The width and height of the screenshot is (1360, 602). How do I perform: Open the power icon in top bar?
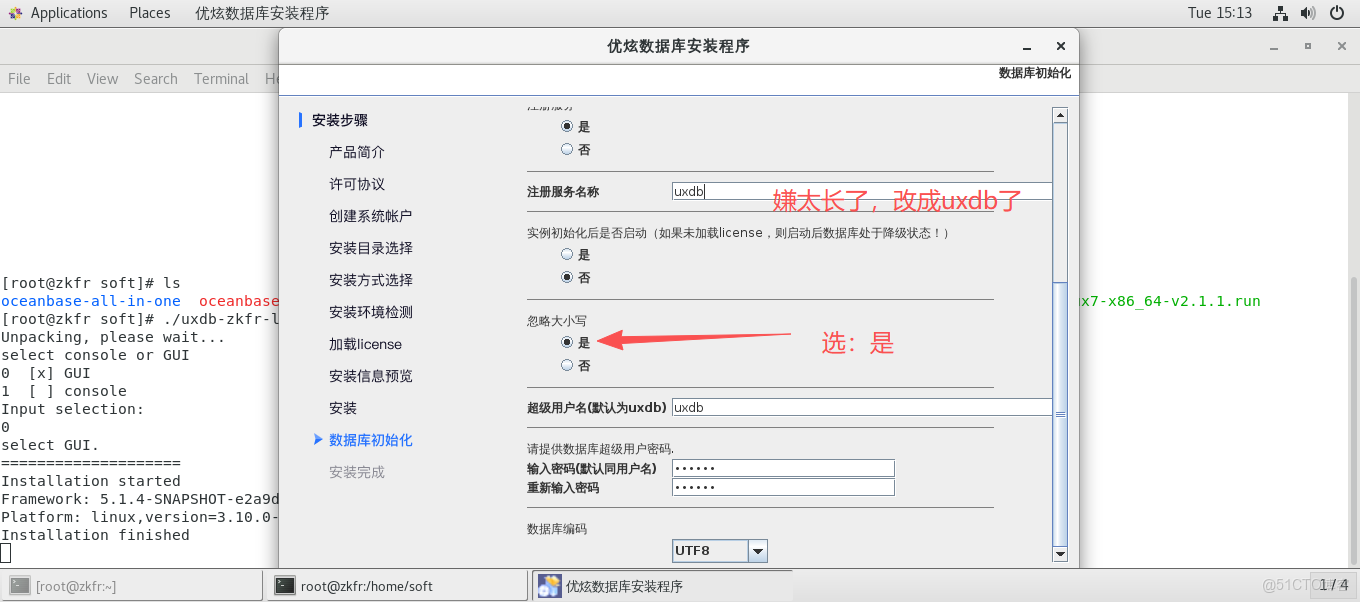1337,13
